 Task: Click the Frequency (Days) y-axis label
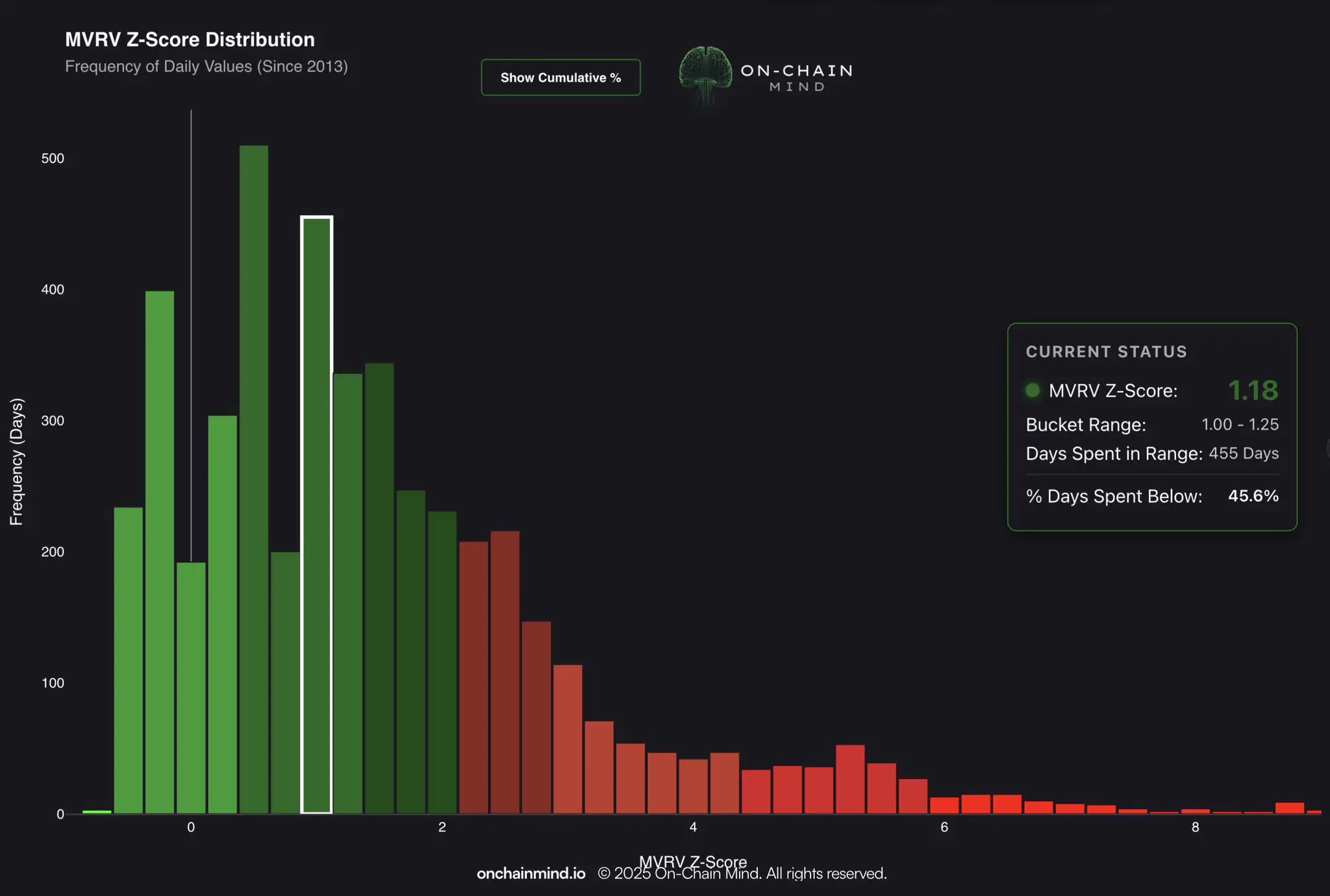[x=17, y=462]
